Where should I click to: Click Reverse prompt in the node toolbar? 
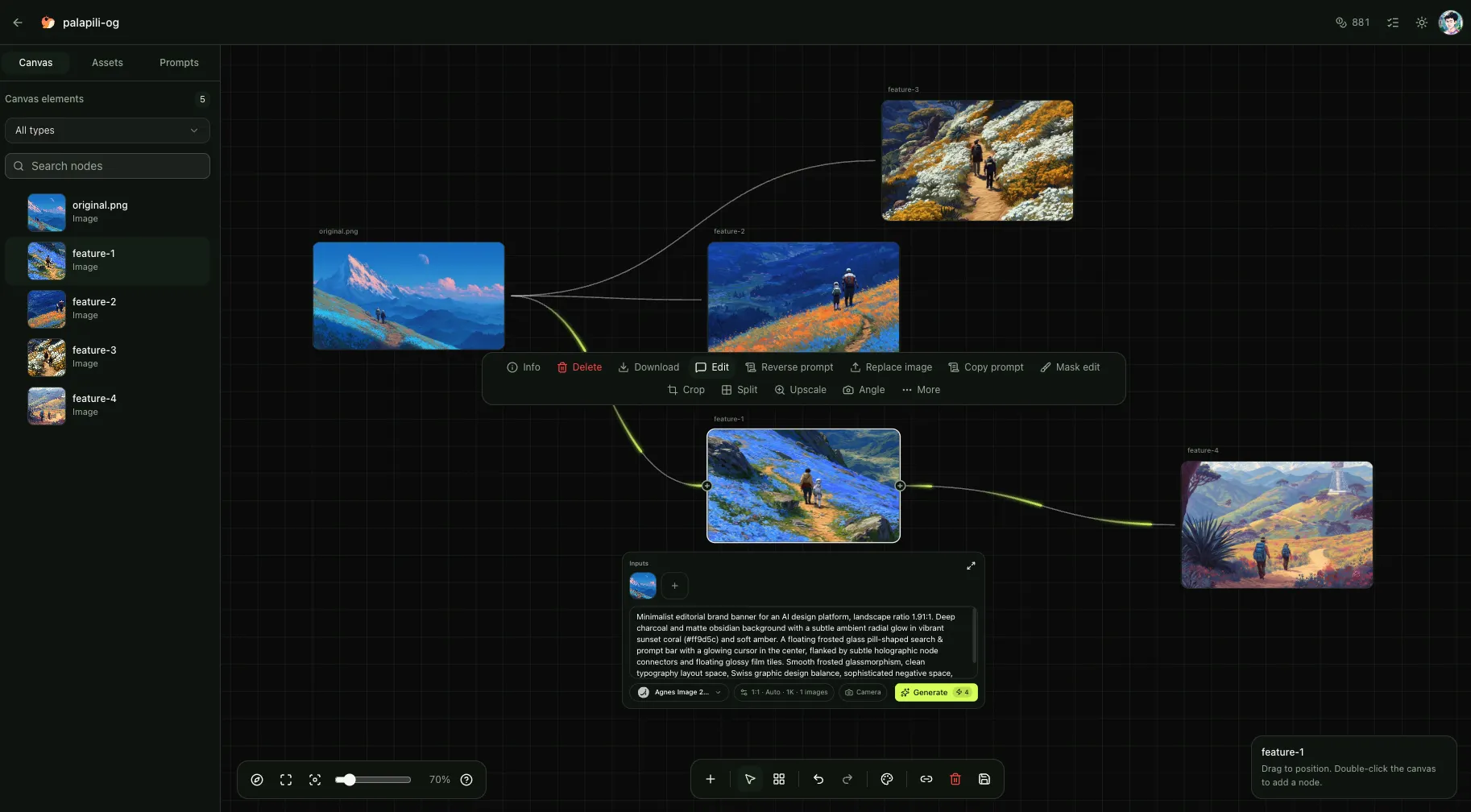[x=789, y=367]
